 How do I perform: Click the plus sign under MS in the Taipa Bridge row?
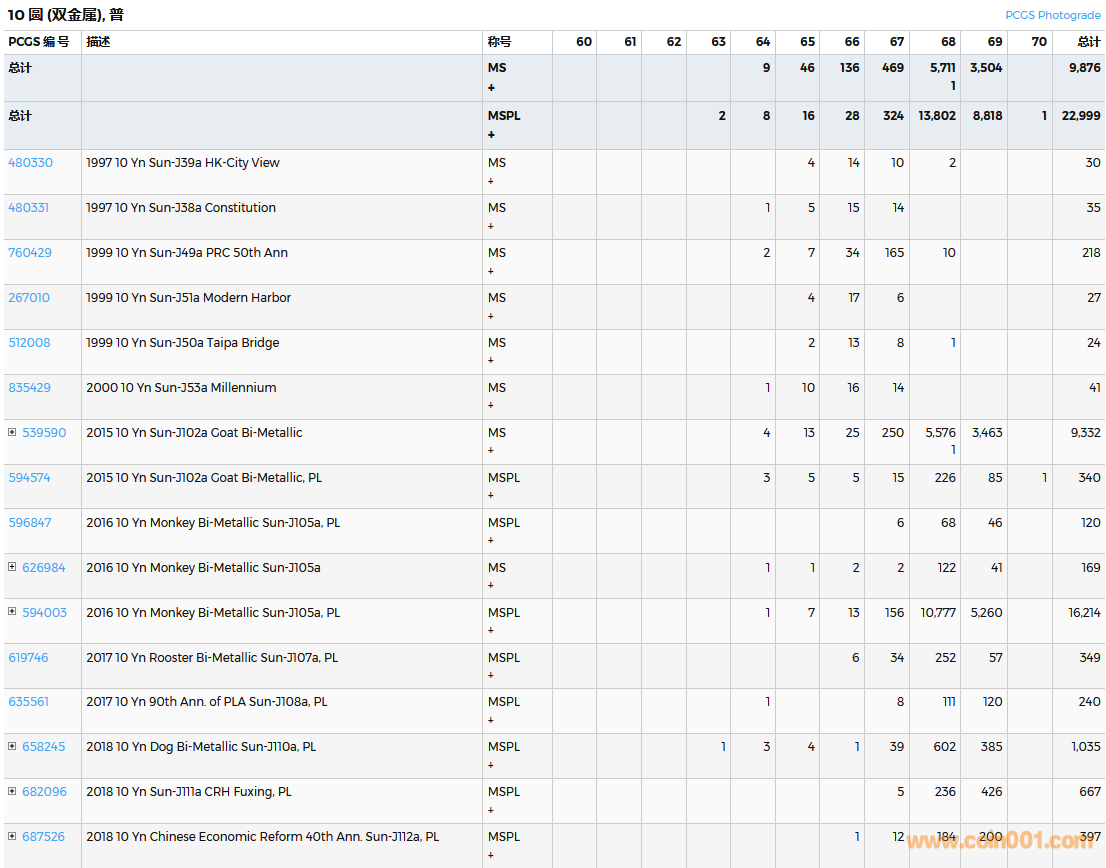pos(491,361)
